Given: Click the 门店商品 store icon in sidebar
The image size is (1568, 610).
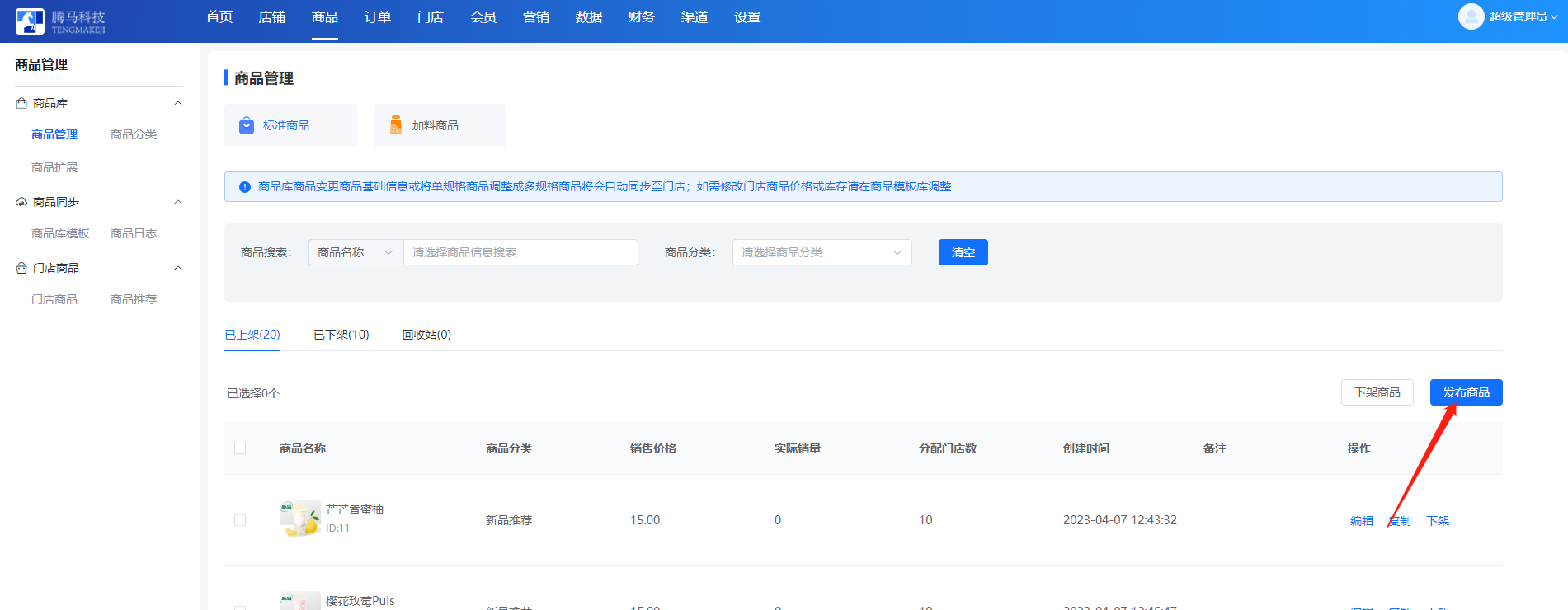Looking at the screenshot, I should pos(21,268).
